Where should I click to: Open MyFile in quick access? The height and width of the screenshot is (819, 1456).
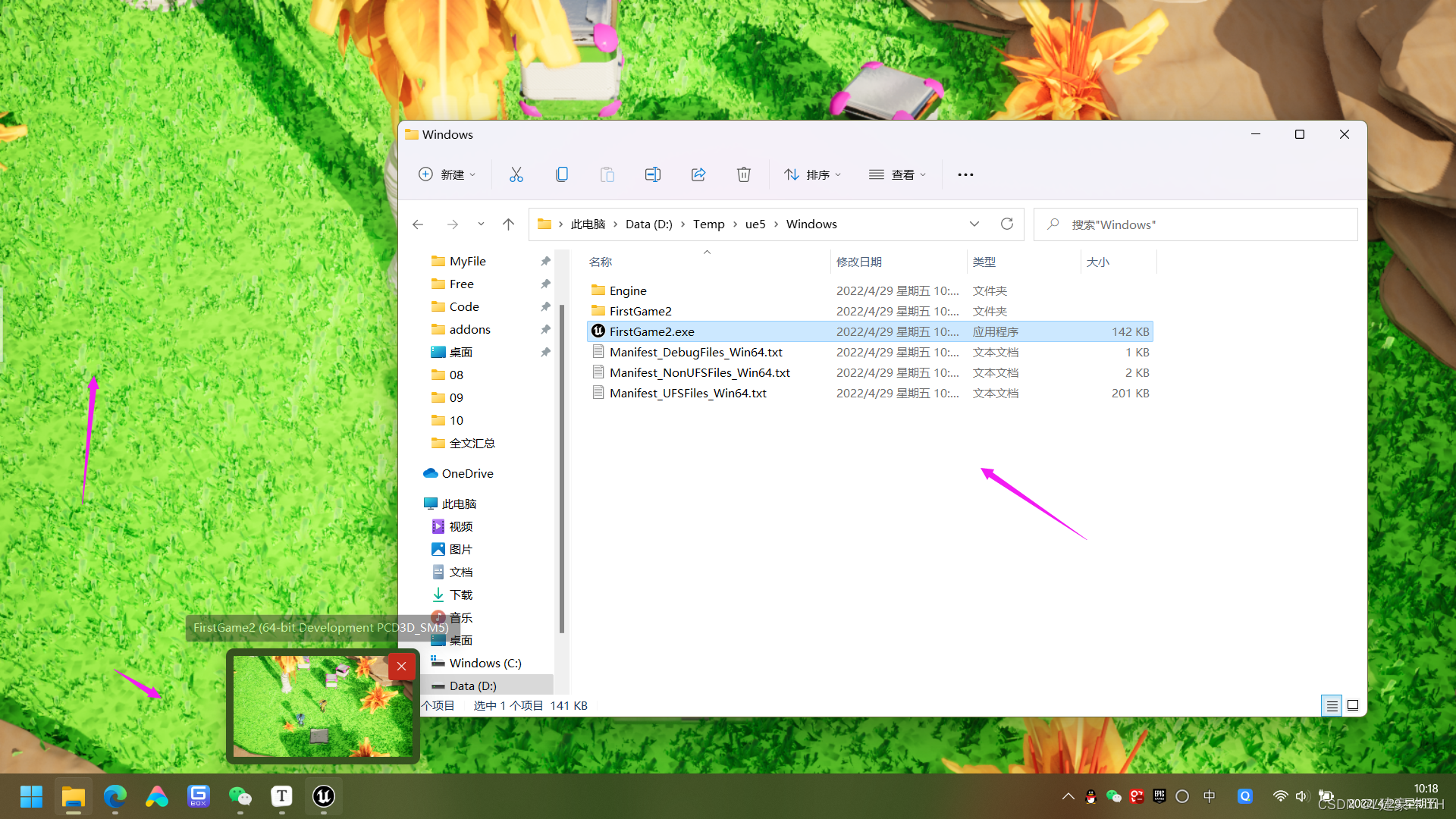pos(467,261)
